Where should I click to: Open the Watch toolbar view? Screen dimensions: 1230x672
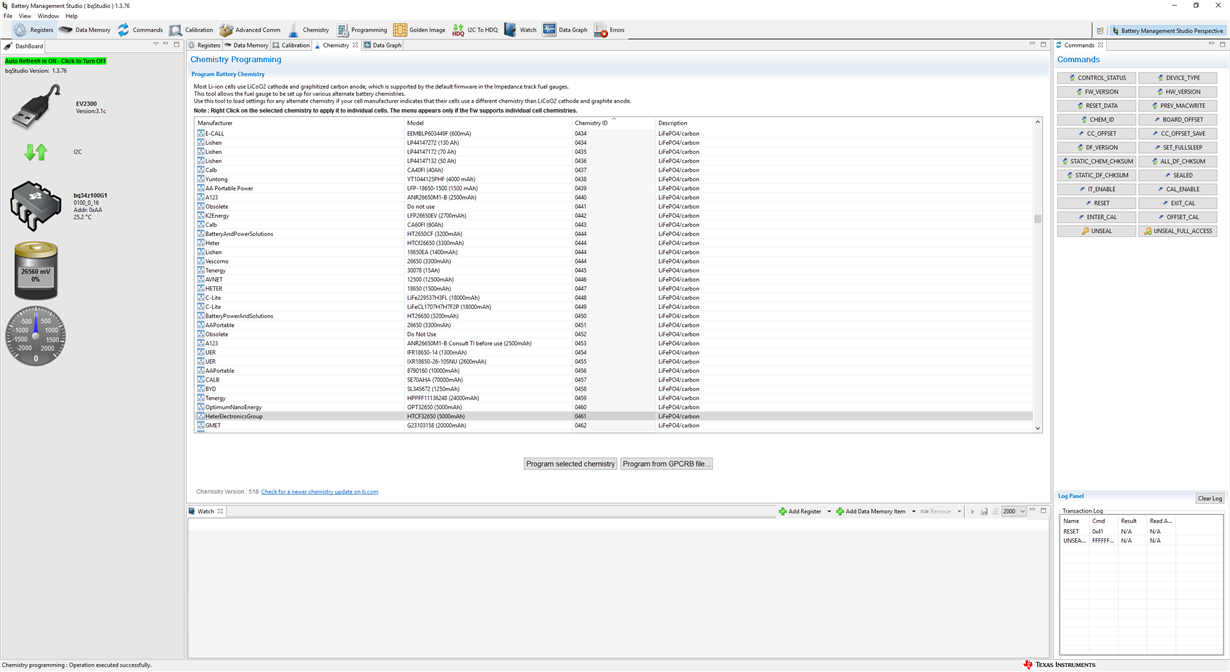(520, 30)
